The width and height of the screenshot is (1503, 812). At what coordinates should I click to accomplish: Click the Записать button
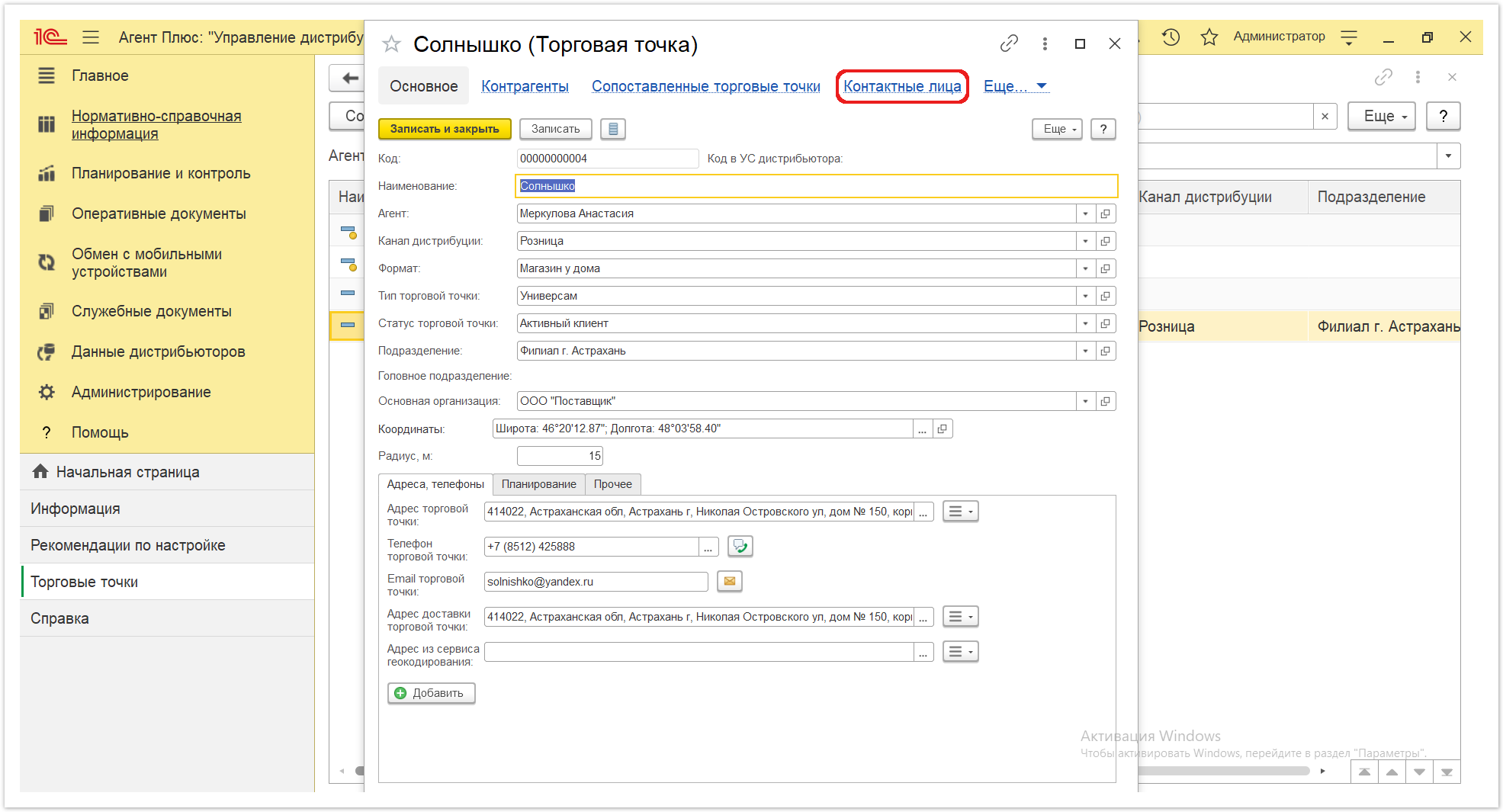point(556,129)
